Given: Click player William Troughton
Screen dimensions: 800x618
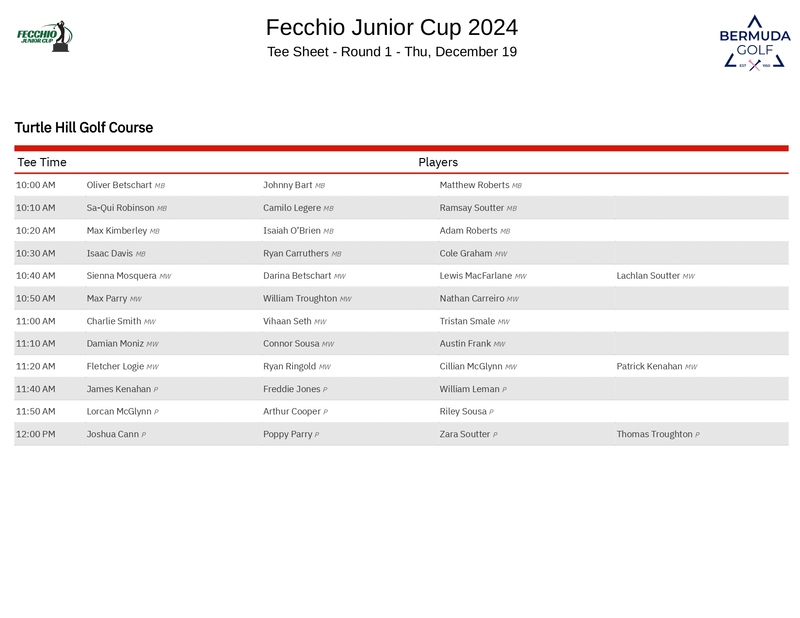Looking at the screenshot, I should pos(300,299).
